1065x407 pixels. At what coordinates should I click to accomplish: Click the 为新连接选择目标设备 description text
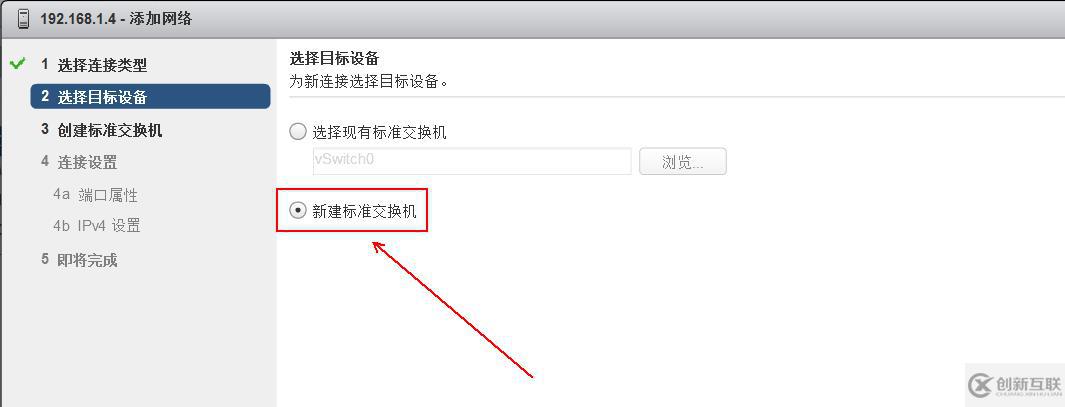coord(369,82)
